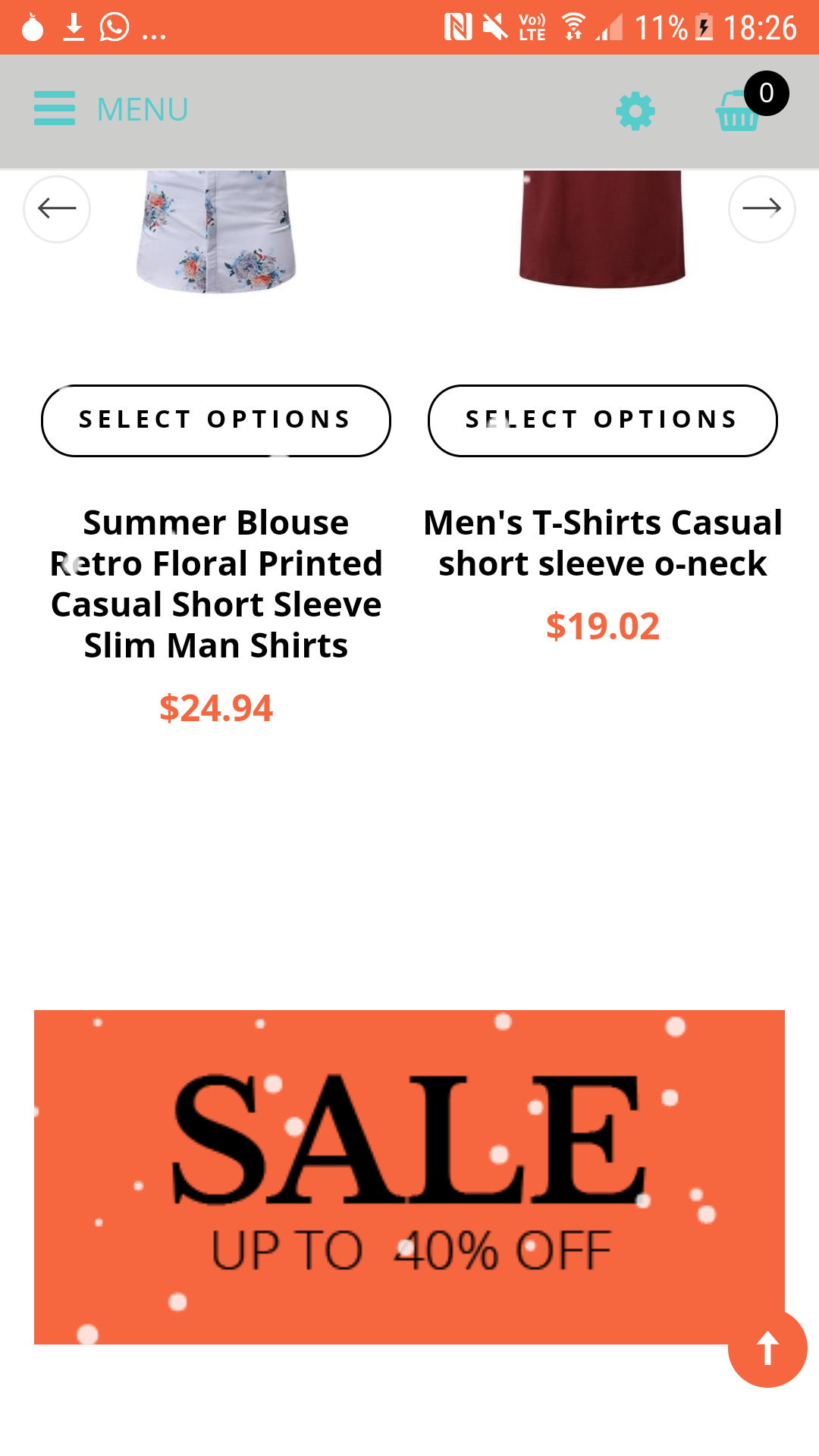View maroon t-shirt product image
Screen dimensions: 819x1456
602,229
